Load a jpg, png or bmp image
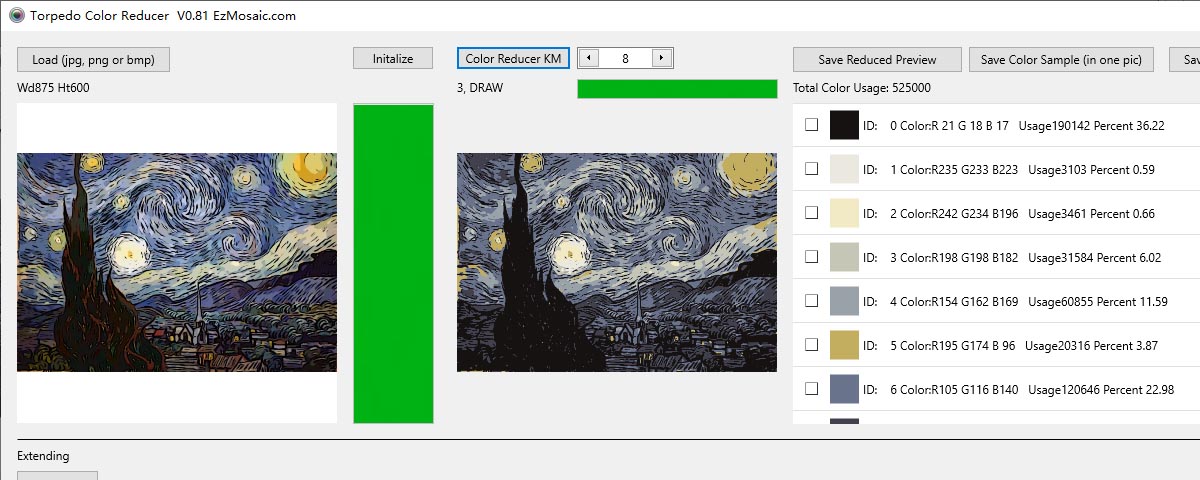Image resolution: width=1200 pixels, height=480 pixels. point(93,59)
